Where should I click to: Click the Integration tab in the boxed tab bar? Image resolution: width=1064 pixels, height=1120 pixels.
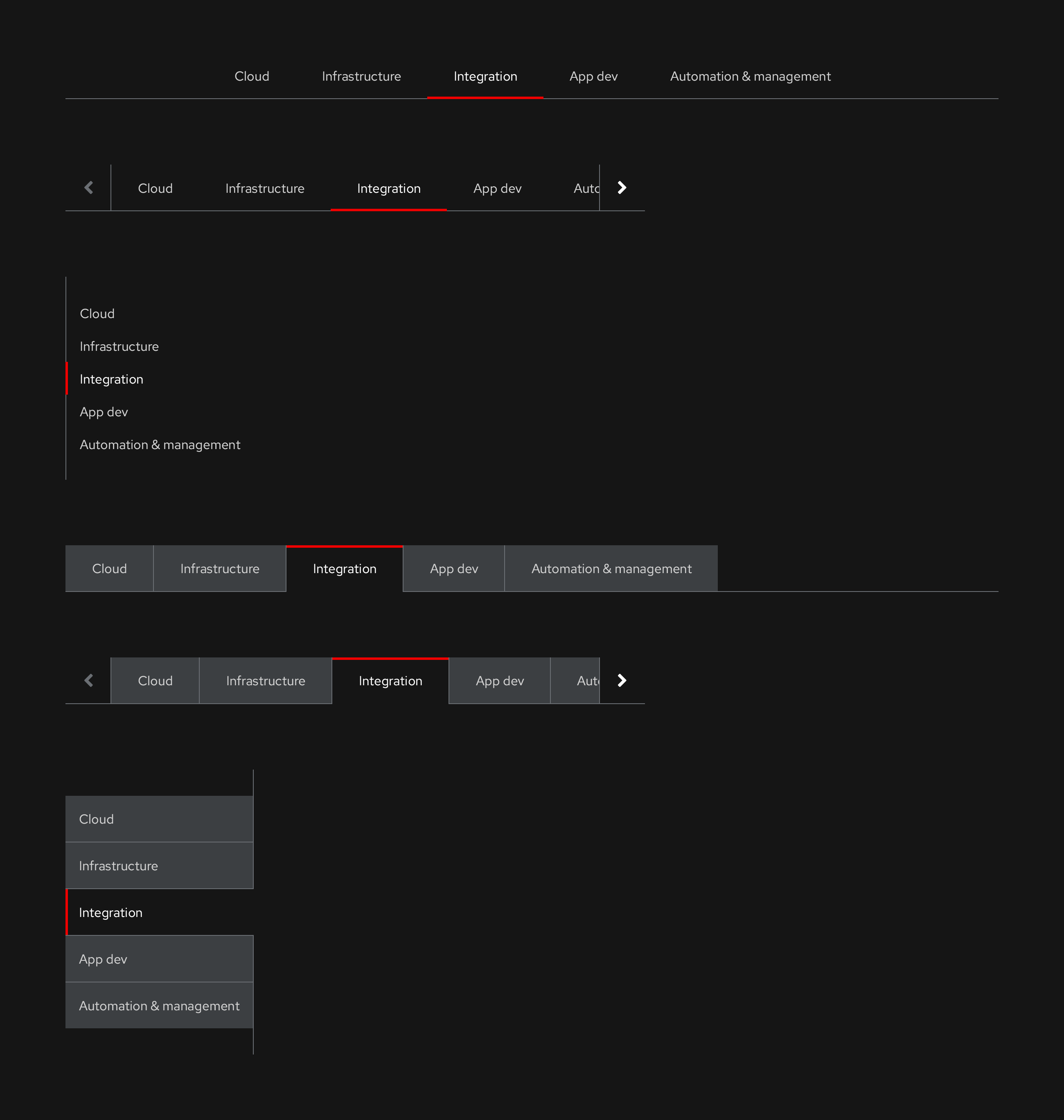click(x=344, y=568)
